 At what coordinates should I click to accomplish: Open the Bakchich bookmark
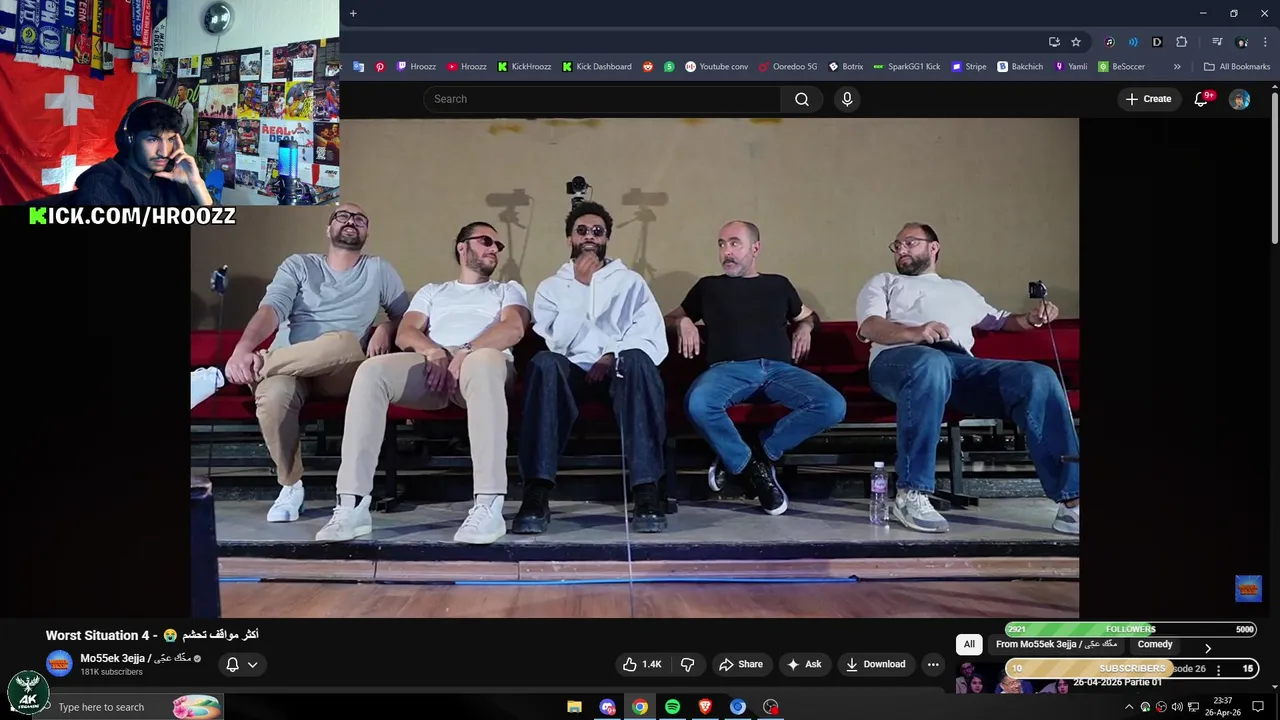pyautogui.click(x=1020, y=67)
